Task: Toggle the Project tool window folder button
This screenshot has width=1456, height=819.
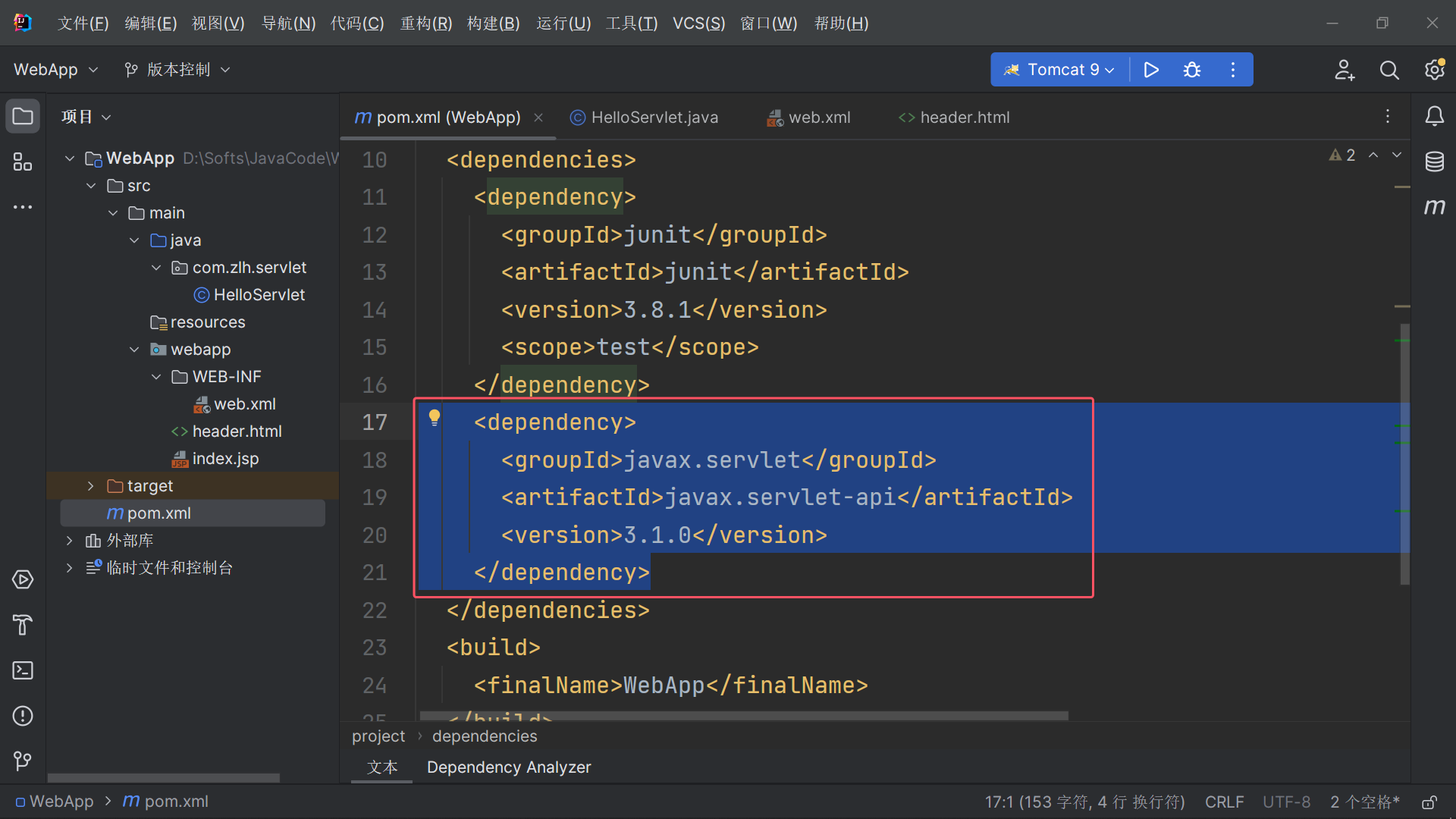Action: coord(23,117)
